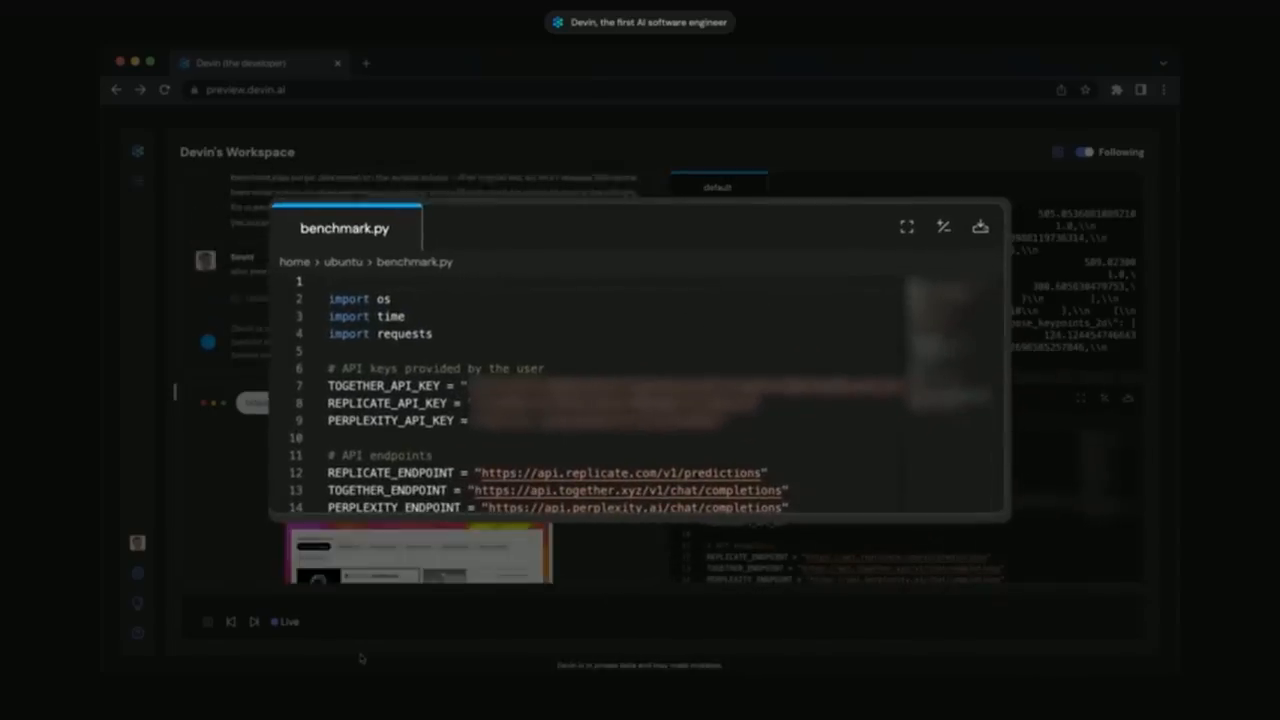The height and width of the screenshot is (720, 1280).
Task: Jump to Live in the timeline
Action: pos(285,622)
